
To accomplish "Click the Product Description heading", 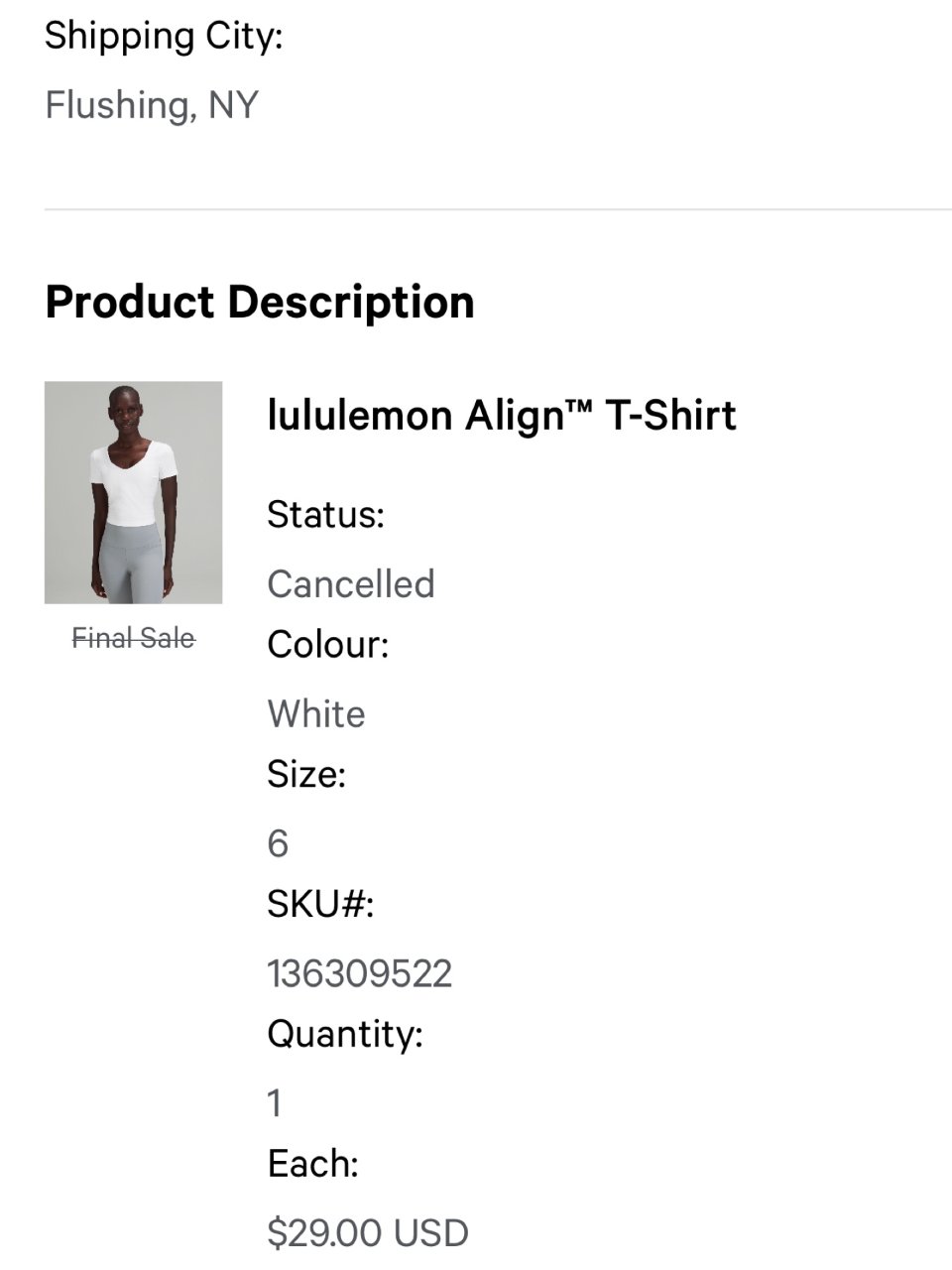I will tap(260, 302).
